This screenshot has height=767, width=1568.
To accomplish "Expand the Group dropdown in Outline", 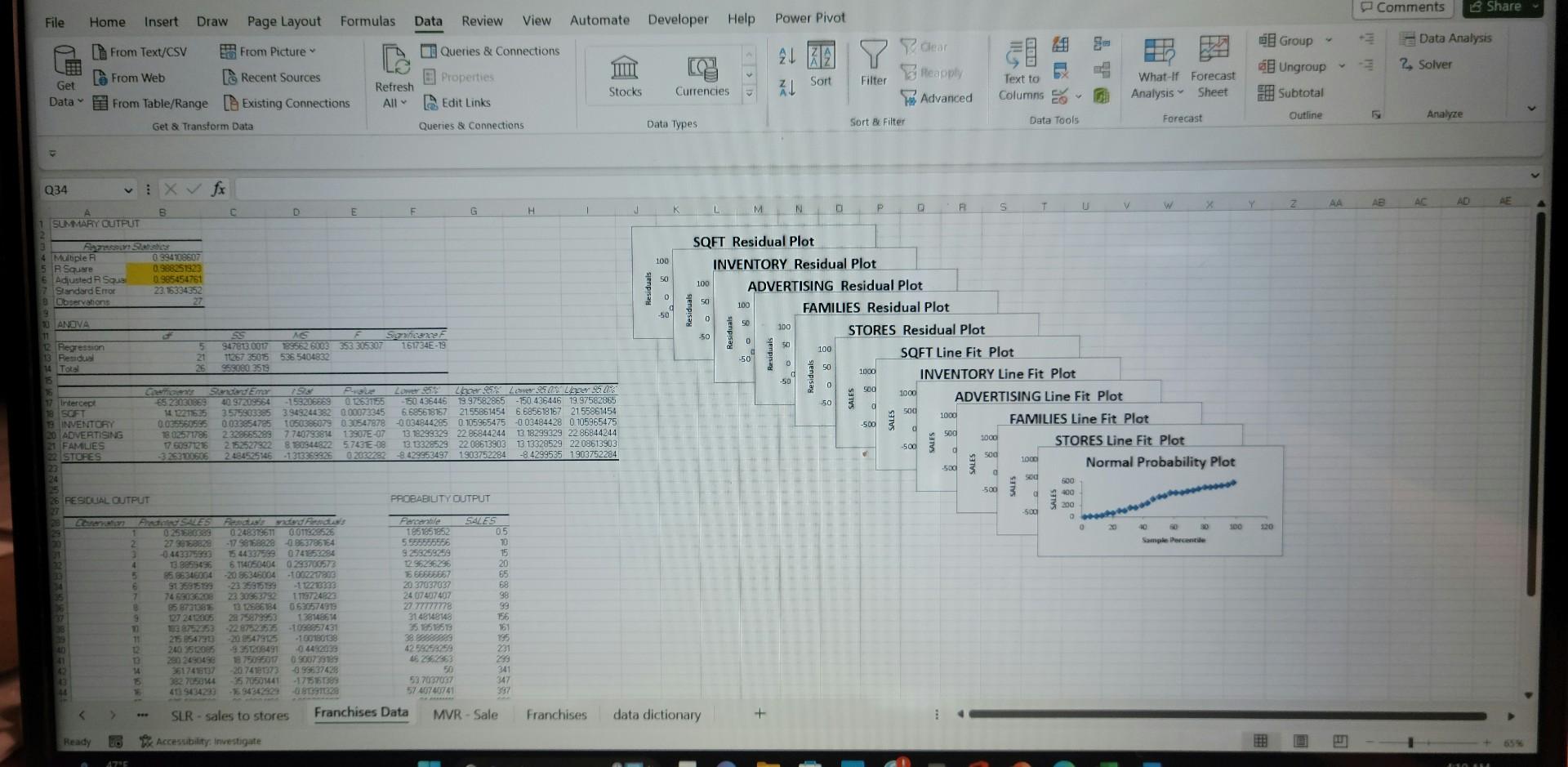I will point(1327,41).
